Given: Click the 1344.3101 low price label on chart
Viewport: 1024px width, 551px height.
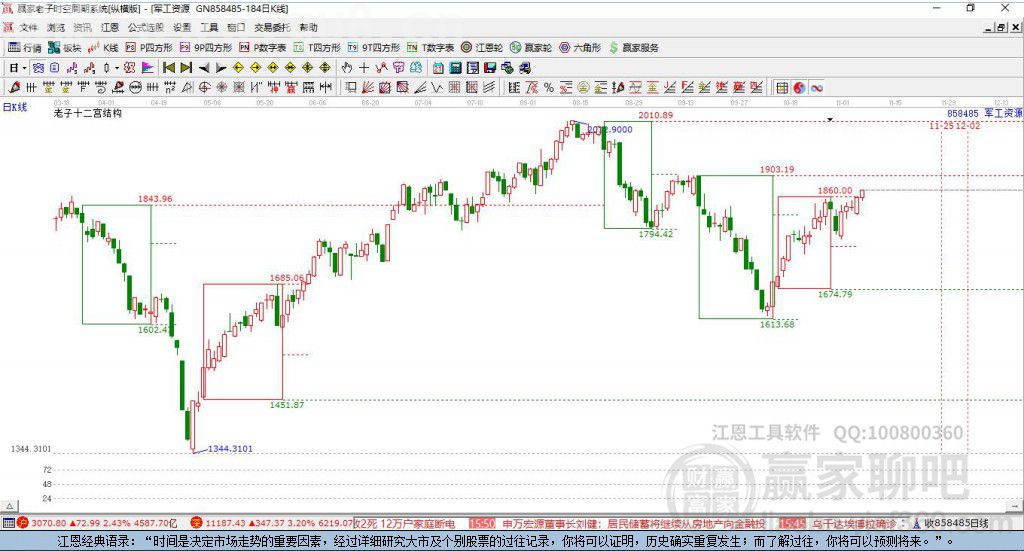Looking at the screenshot, I should tap(230, 449).
